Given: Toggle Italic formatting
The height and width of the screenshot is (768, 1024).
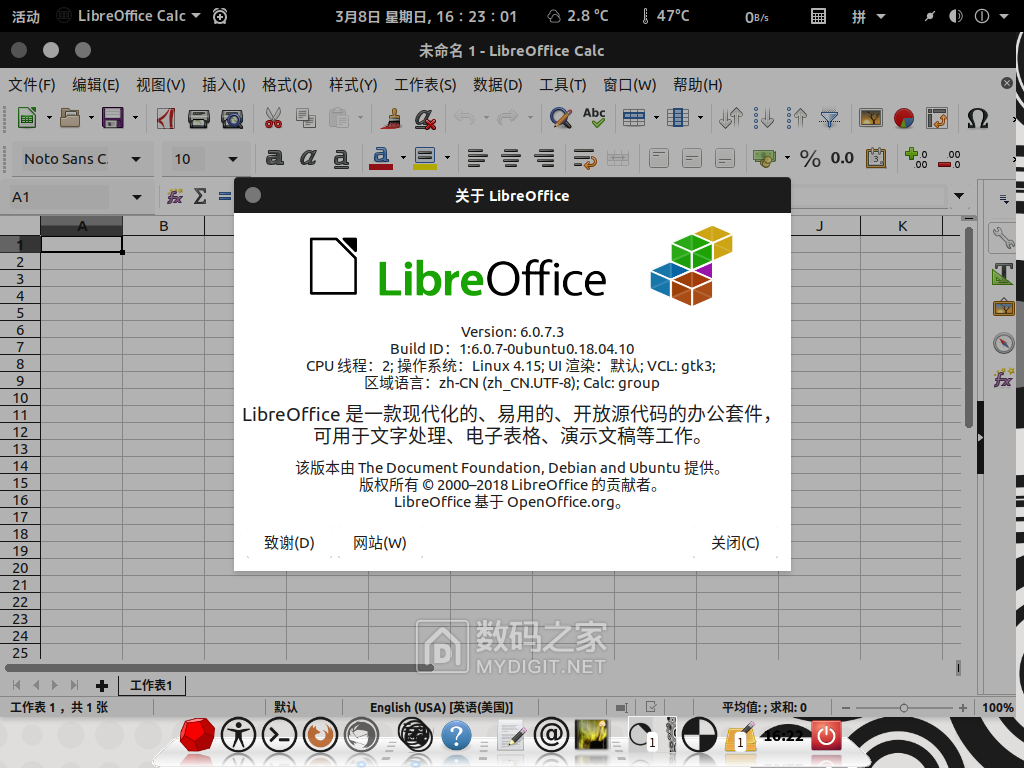Looking at the screenshot, I should 308,157.
